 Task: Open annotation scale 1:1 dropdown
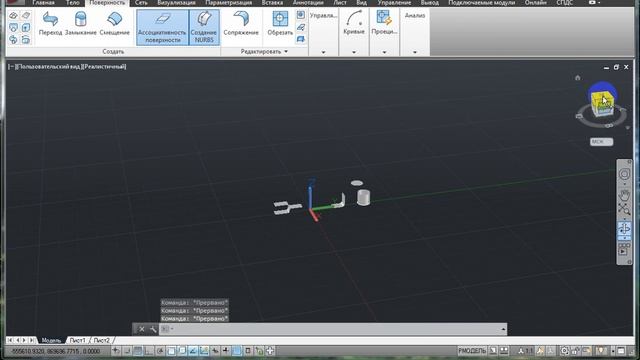(526, 351)
